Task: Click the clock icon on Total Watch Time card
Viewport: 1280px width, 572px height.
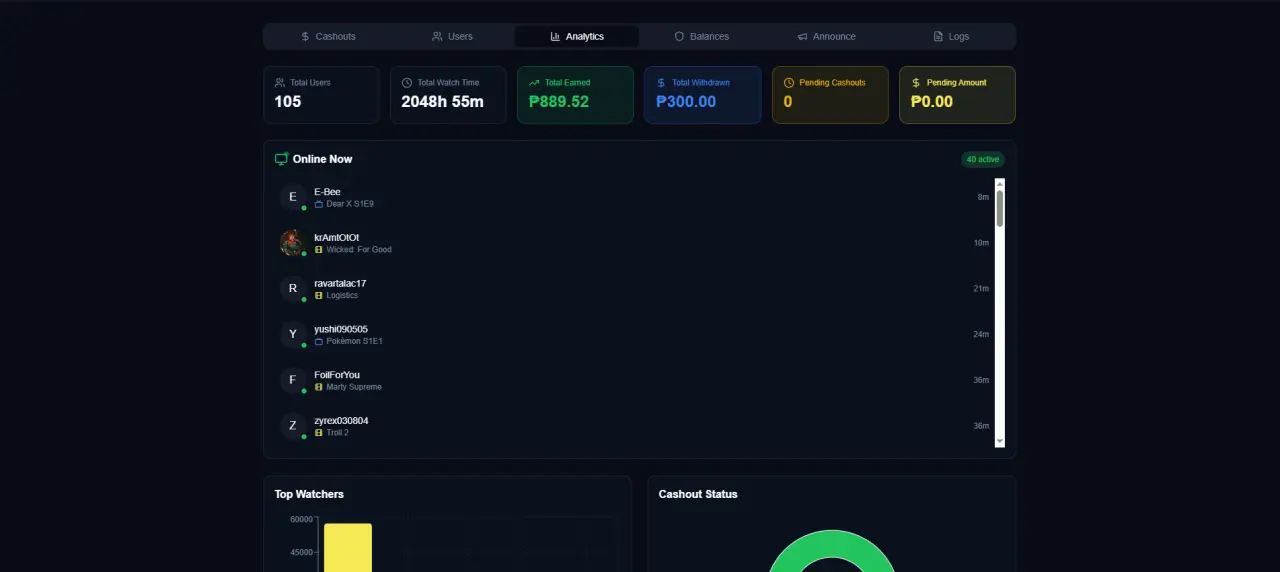Action: click(x=407, y=83)
